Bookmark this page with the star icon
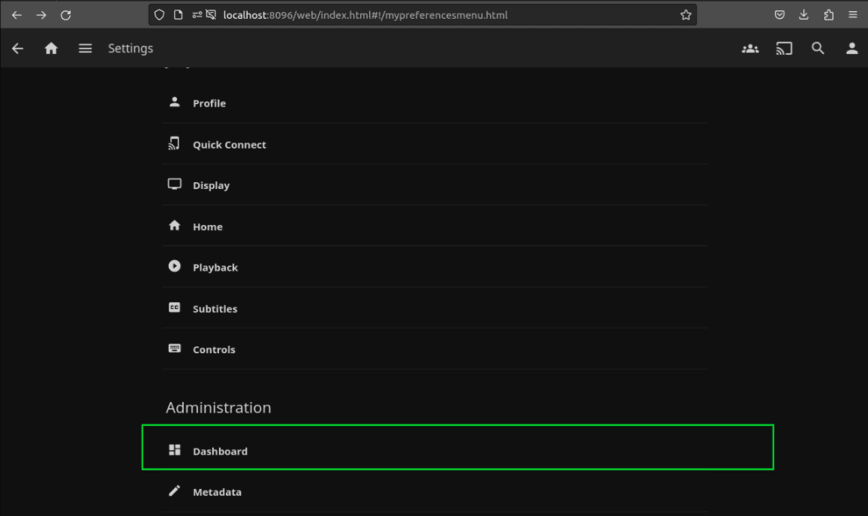Viewport: 868px width, 516px height. click(686, 15)
